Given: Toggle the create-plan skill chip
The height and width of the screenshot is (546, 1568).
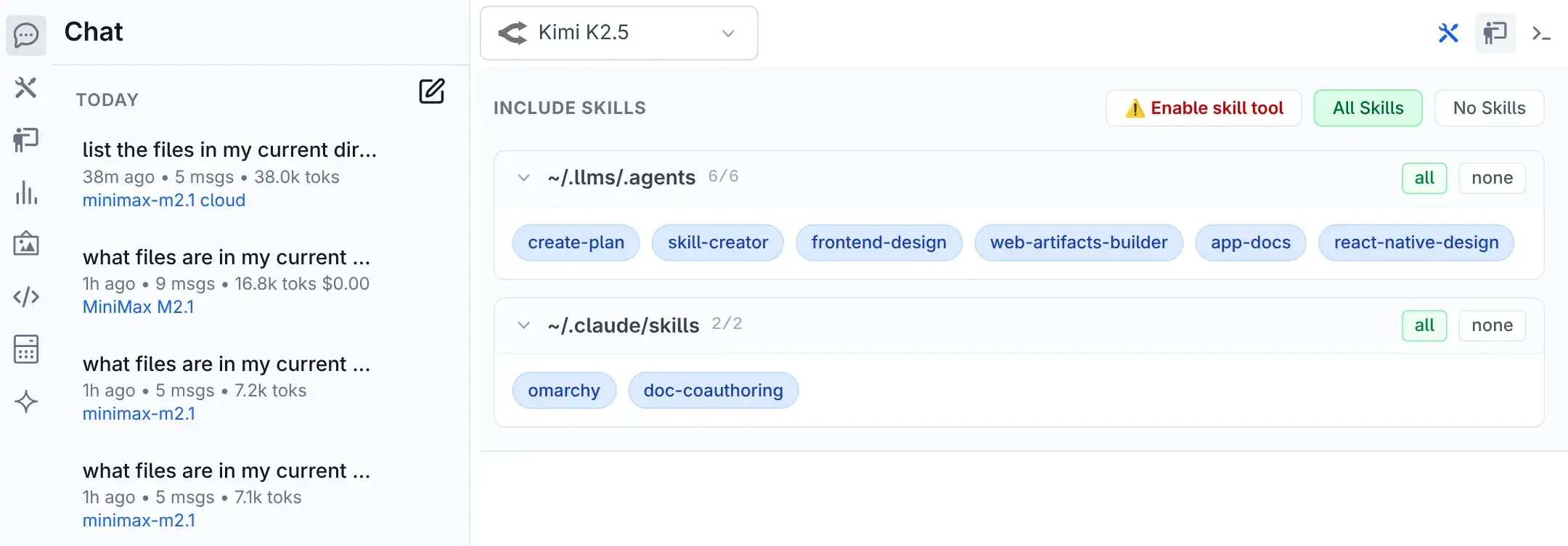Looking at the screenshot, I should coord(576,243).
